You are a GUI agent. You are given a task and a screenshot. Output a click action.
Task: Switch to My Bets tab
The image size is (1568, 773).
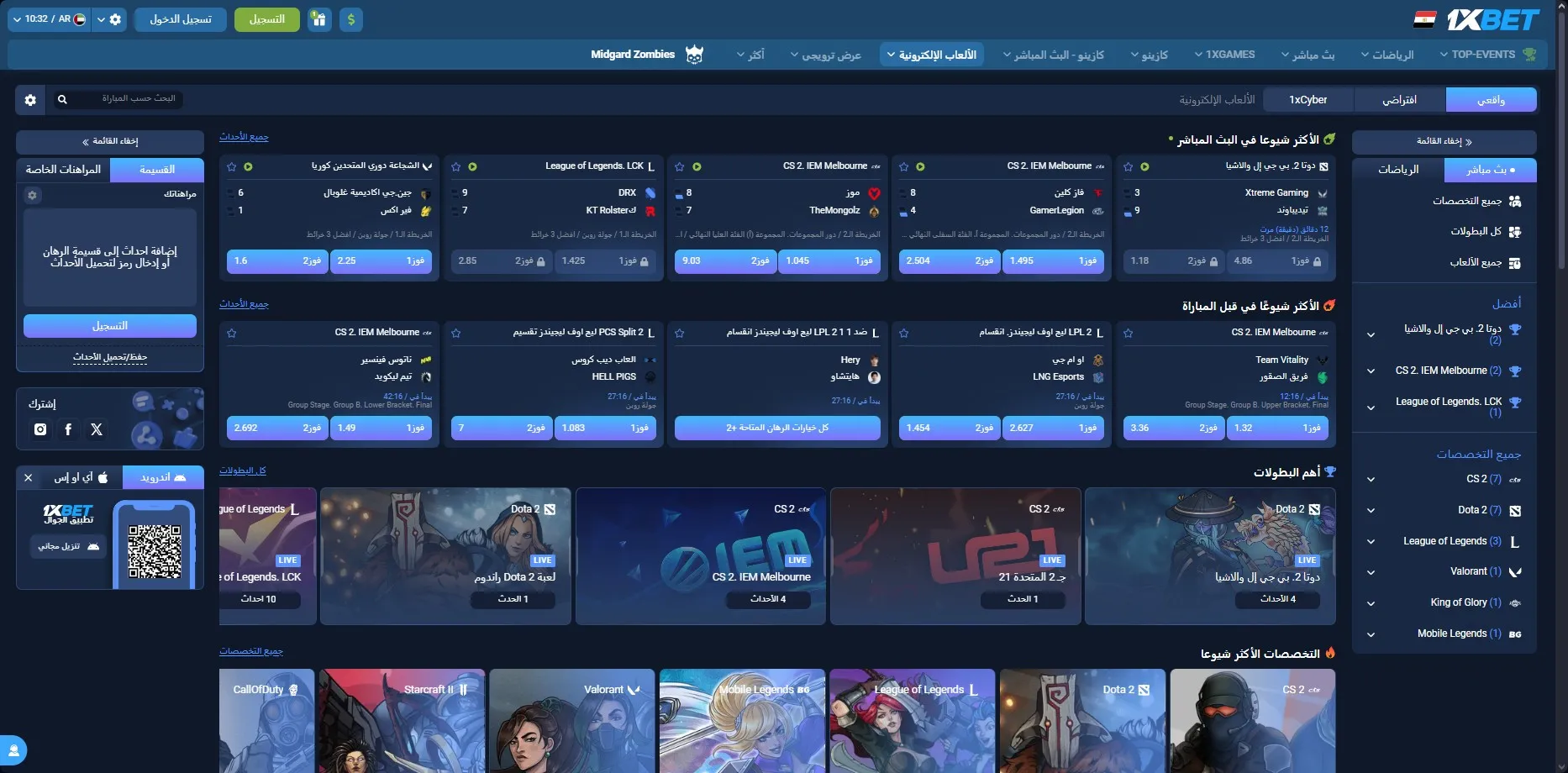[x=63, y=170]
